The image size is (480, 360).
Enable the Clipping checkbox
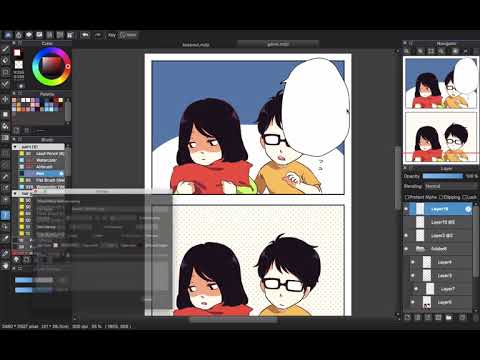(441, 197)
